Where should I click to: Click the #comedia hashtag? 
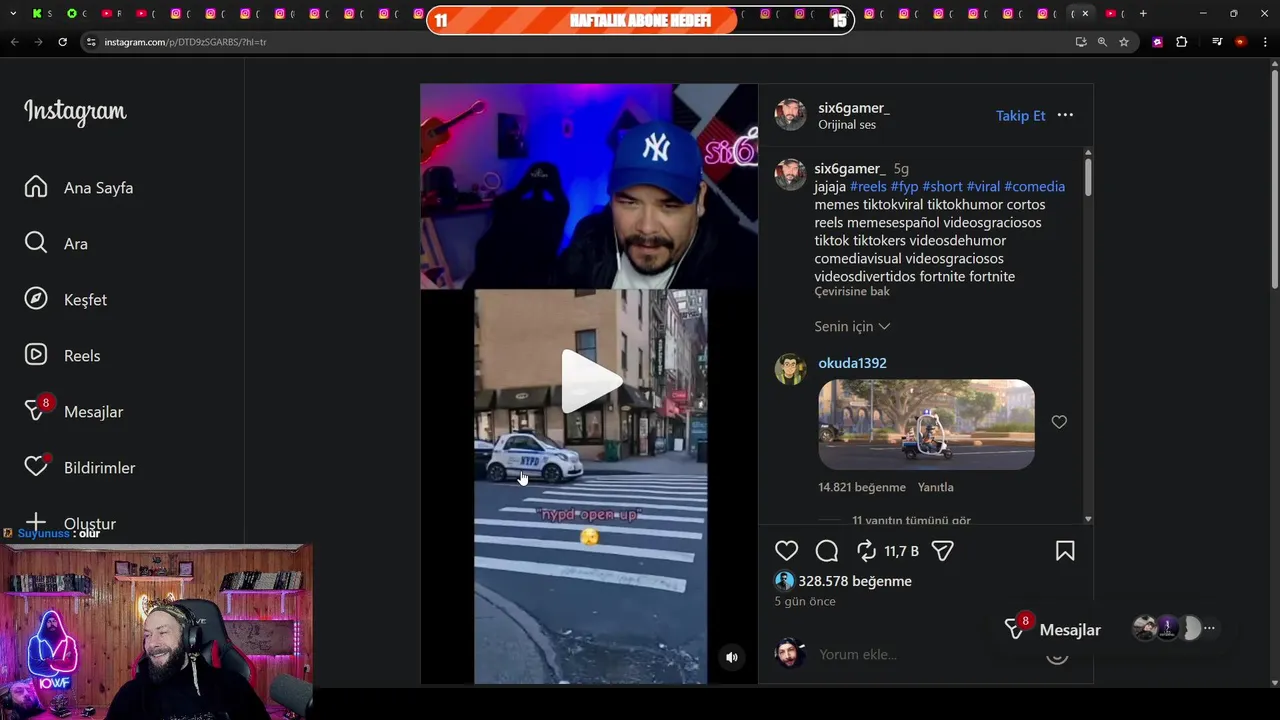[1034, 186]
